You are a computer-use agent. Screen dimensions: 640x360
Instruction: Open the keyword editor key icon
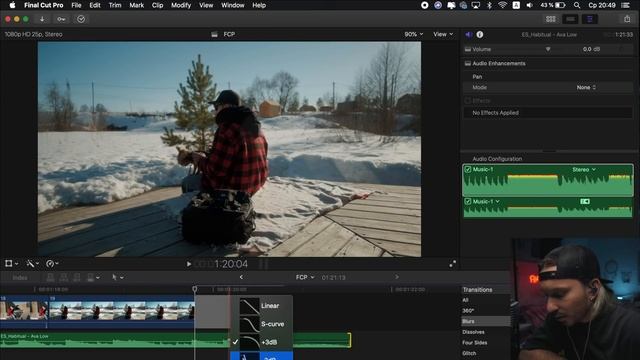click(x=61, y=19)
